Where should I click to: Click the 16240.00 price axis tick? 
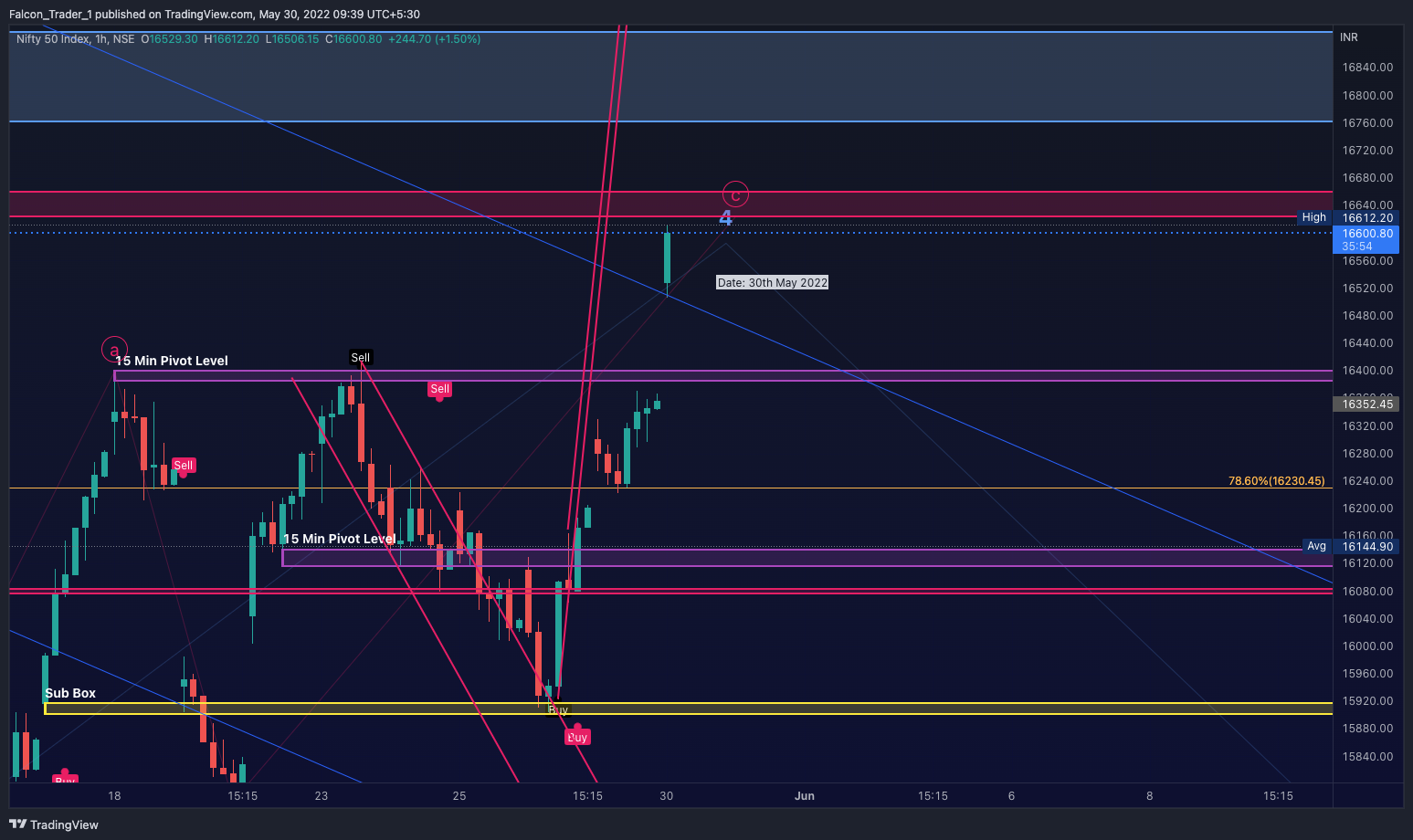(1367, 480)
